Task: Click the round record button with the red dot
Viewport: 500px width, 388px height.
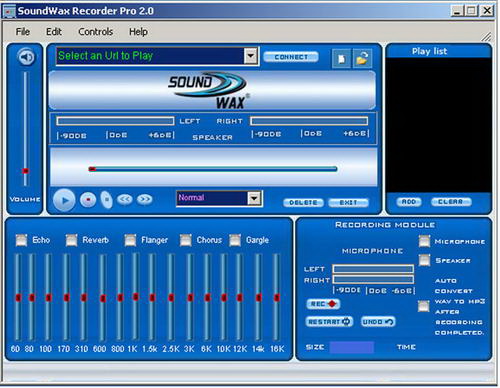Action: point(88,200)
